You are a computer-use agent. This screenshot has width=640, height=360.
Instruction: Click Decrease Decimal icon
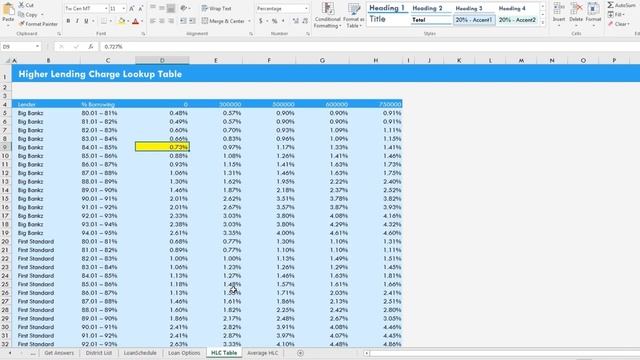305,21
